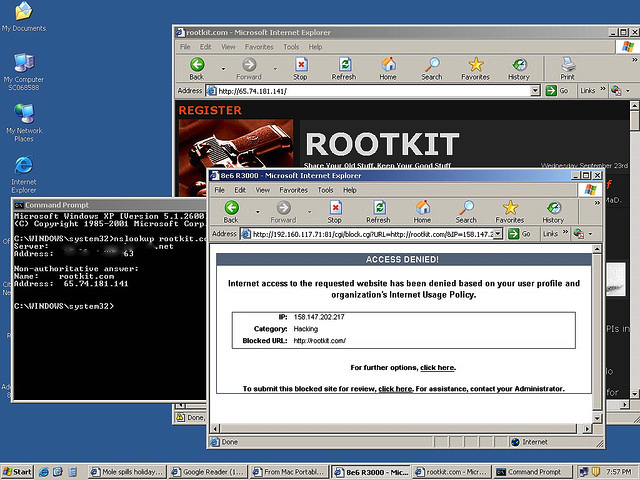Switch to the Google Reader taskbar button
Screen dimensions: 640x480
point(207,472)
